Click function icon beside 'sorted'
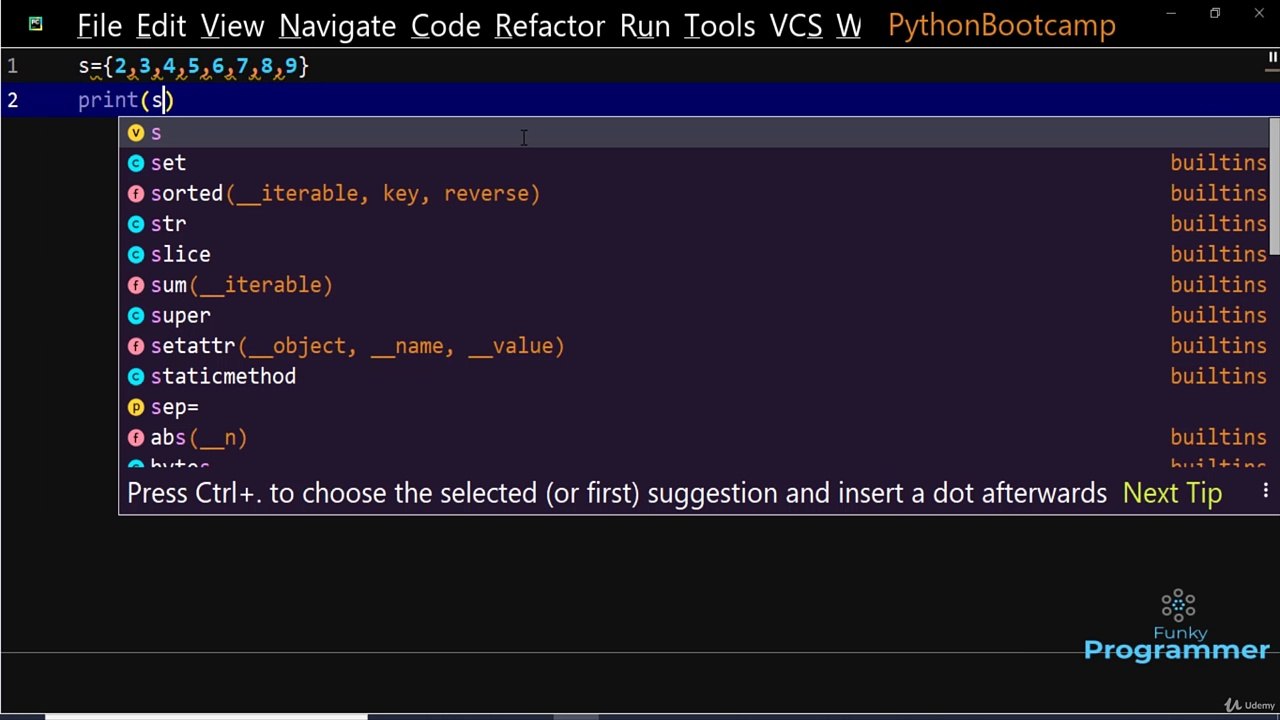This screenshot has width=1280, height=720. click(136, 194)
